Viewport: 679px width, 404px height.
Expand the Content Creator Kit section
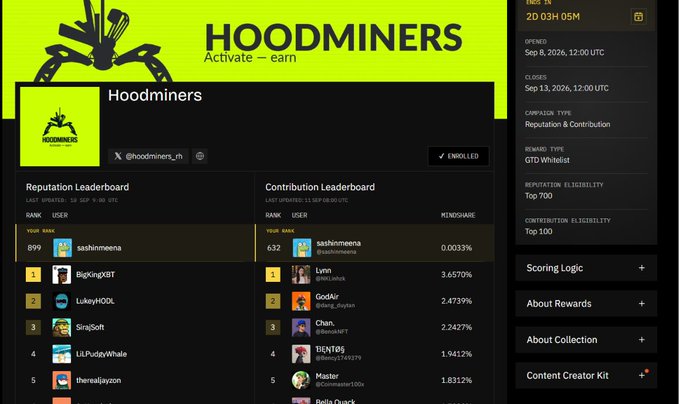586,375
